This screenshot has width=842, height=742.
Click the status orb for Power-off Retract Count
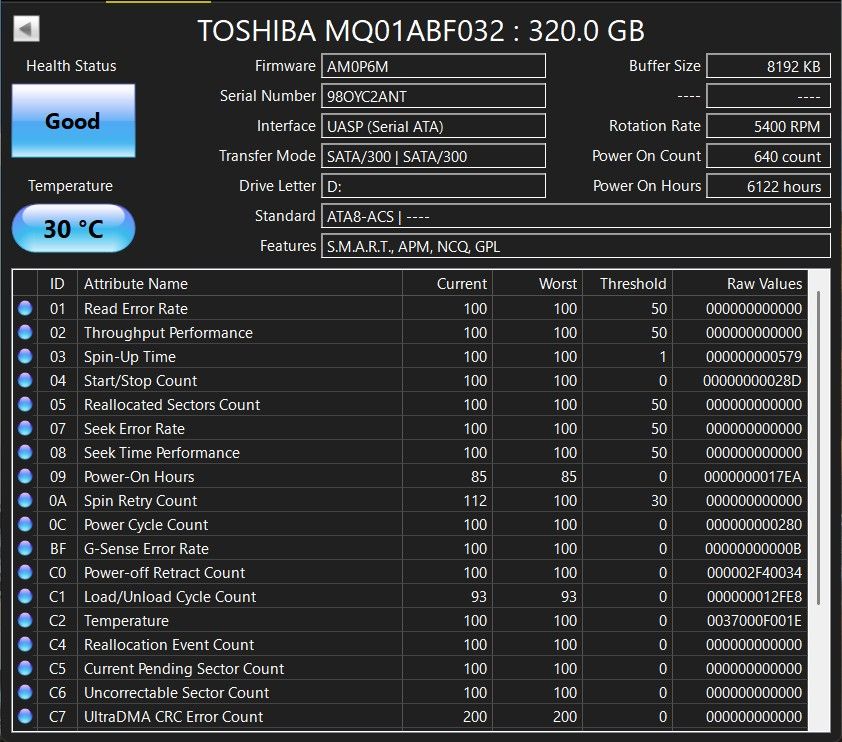(25, 572)
